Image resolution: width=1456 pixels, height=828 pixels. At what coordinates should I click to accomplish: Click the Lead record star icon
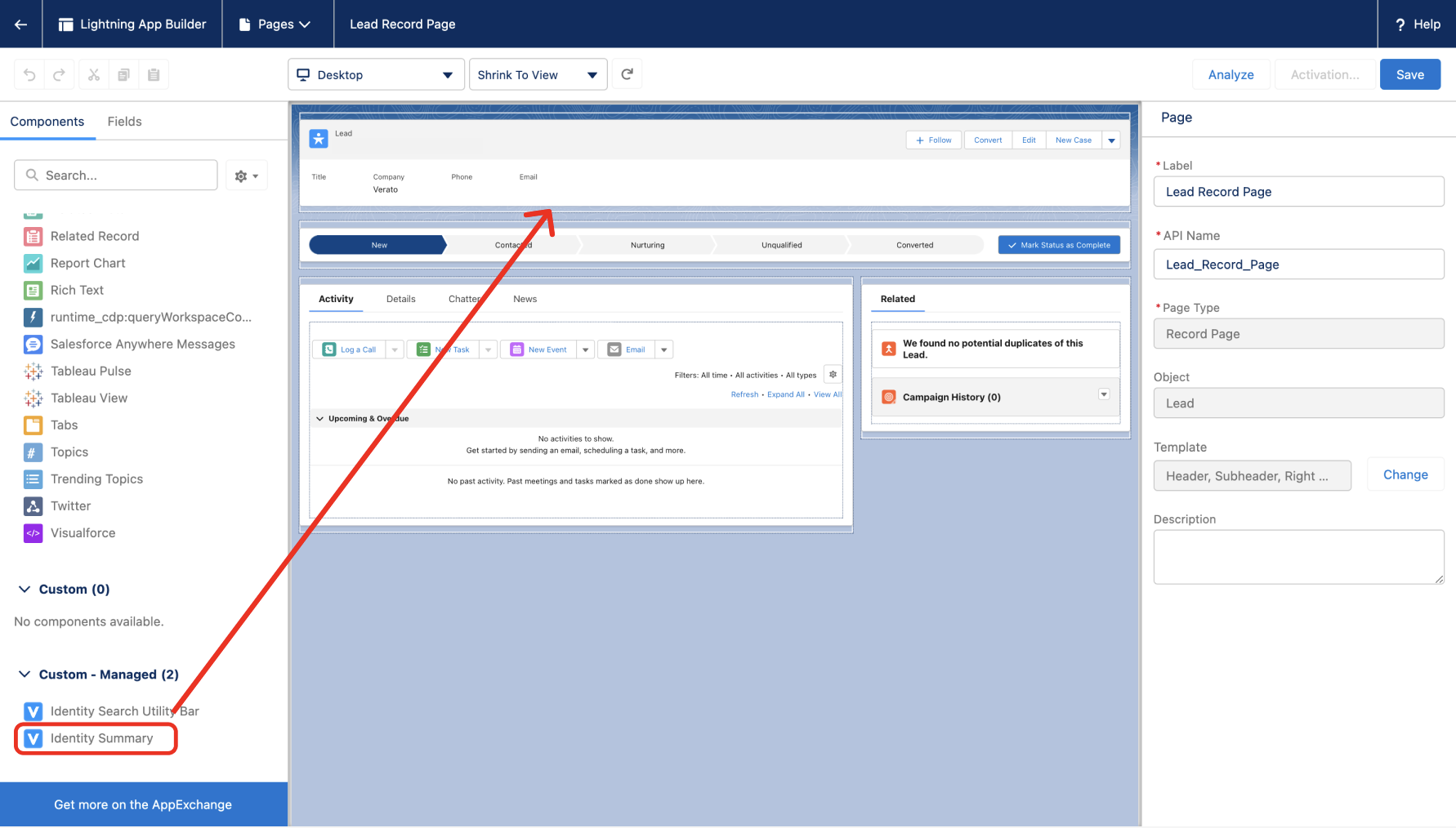click(x=319, y=139)
